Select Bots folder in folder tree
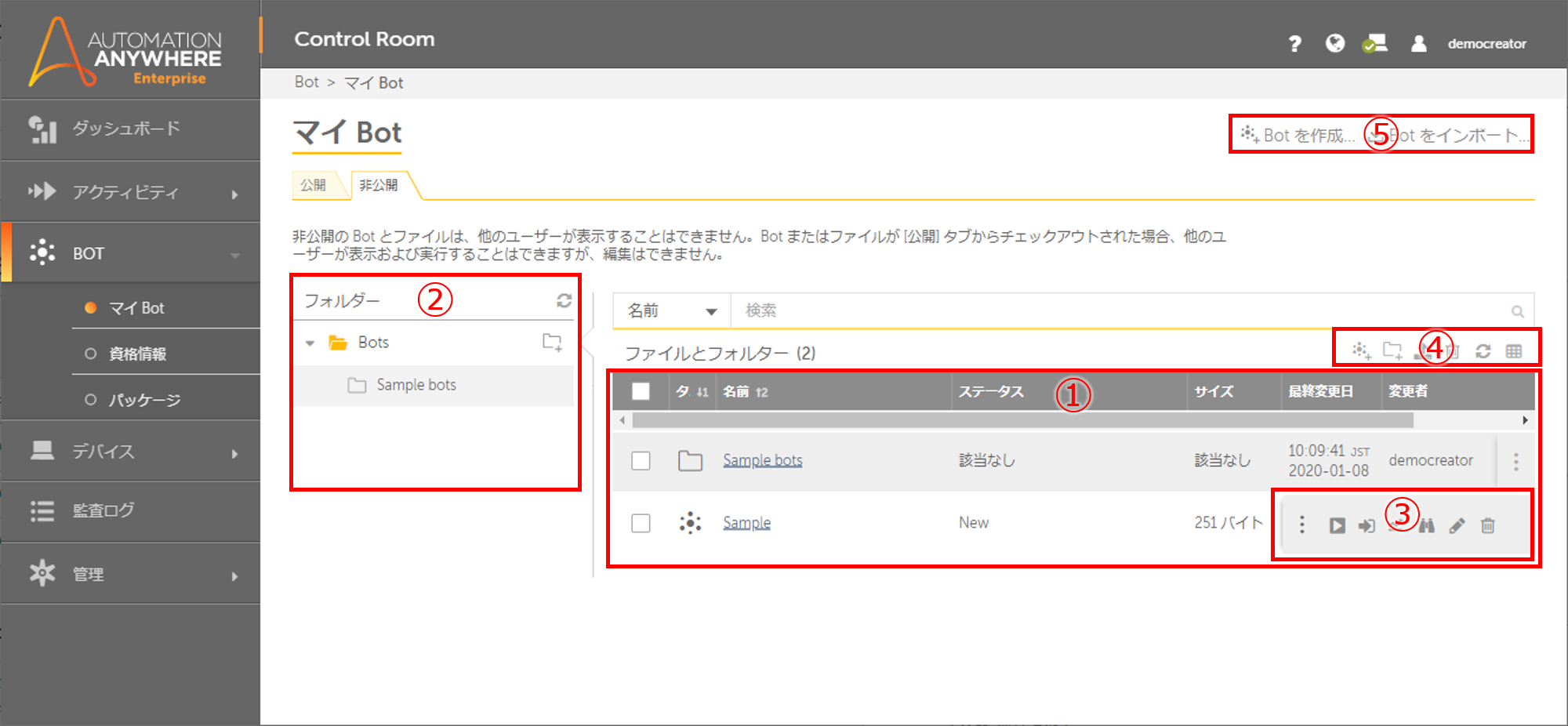 point(373,343)
